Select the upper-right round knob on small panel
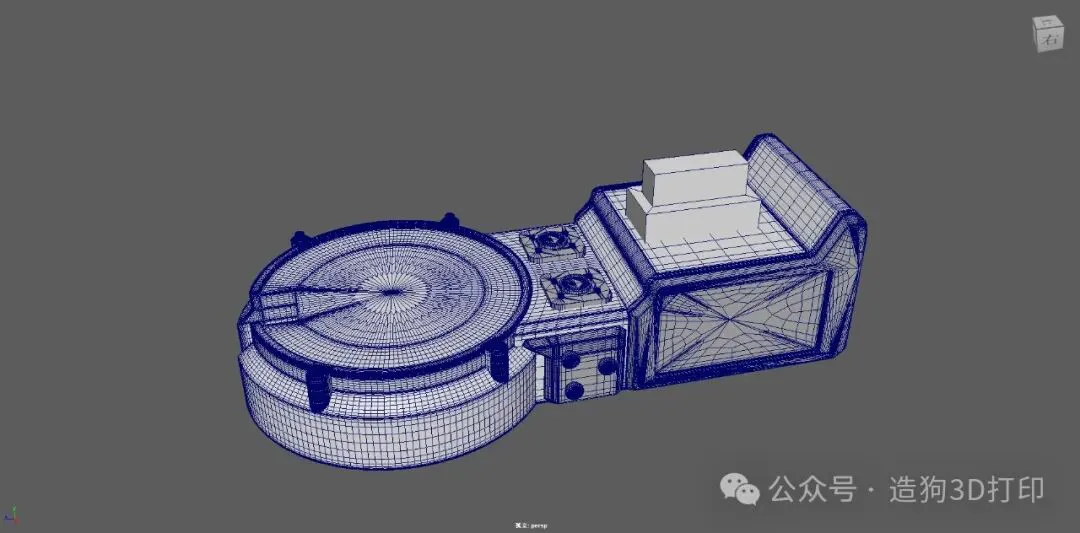The width and height of the screenshot is (1080, 533). click(607, 366)
